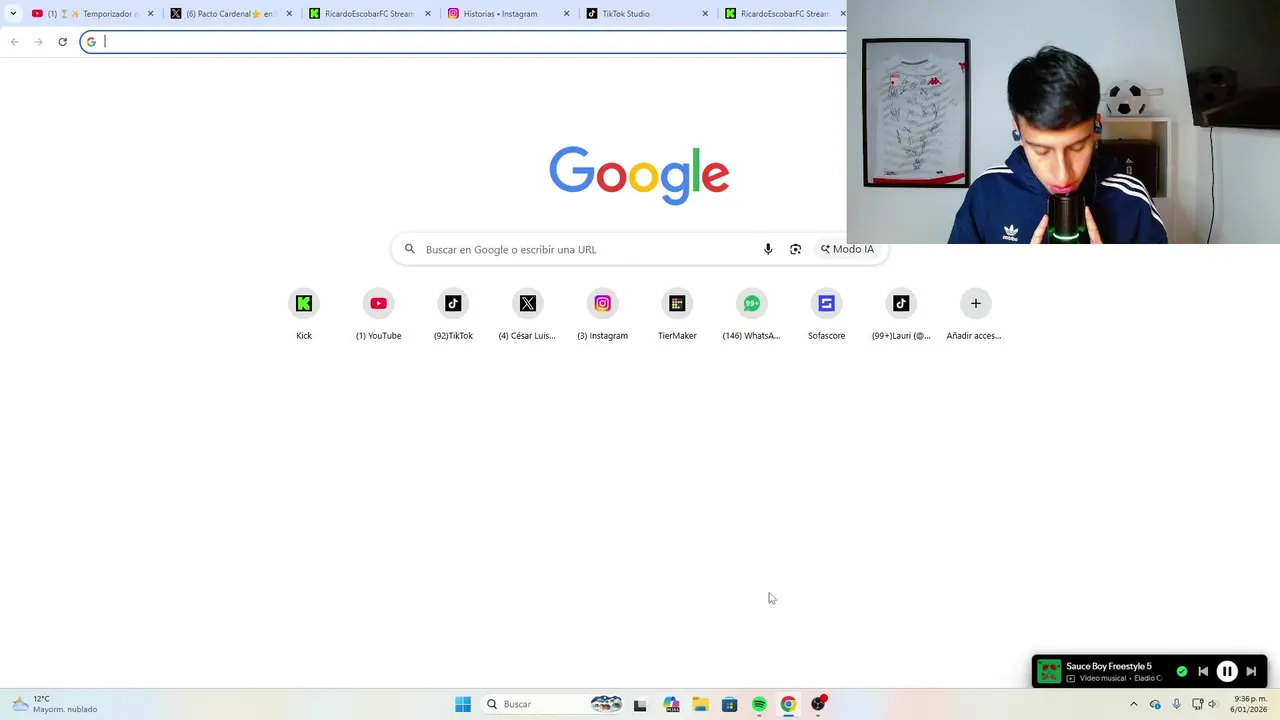Open File Explorer from the taskbar

point(700,704)
